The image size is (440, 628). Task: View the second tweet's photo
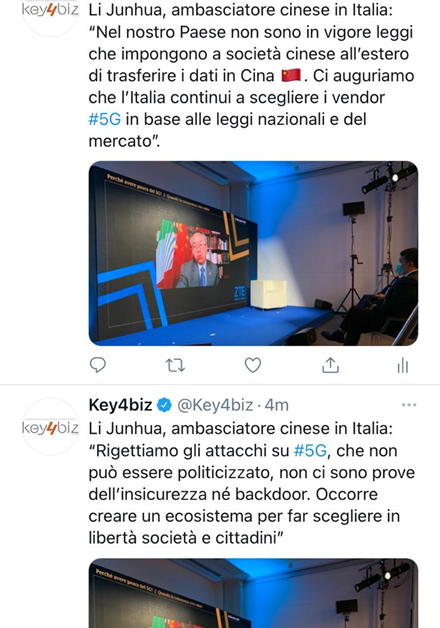(253, 593)
